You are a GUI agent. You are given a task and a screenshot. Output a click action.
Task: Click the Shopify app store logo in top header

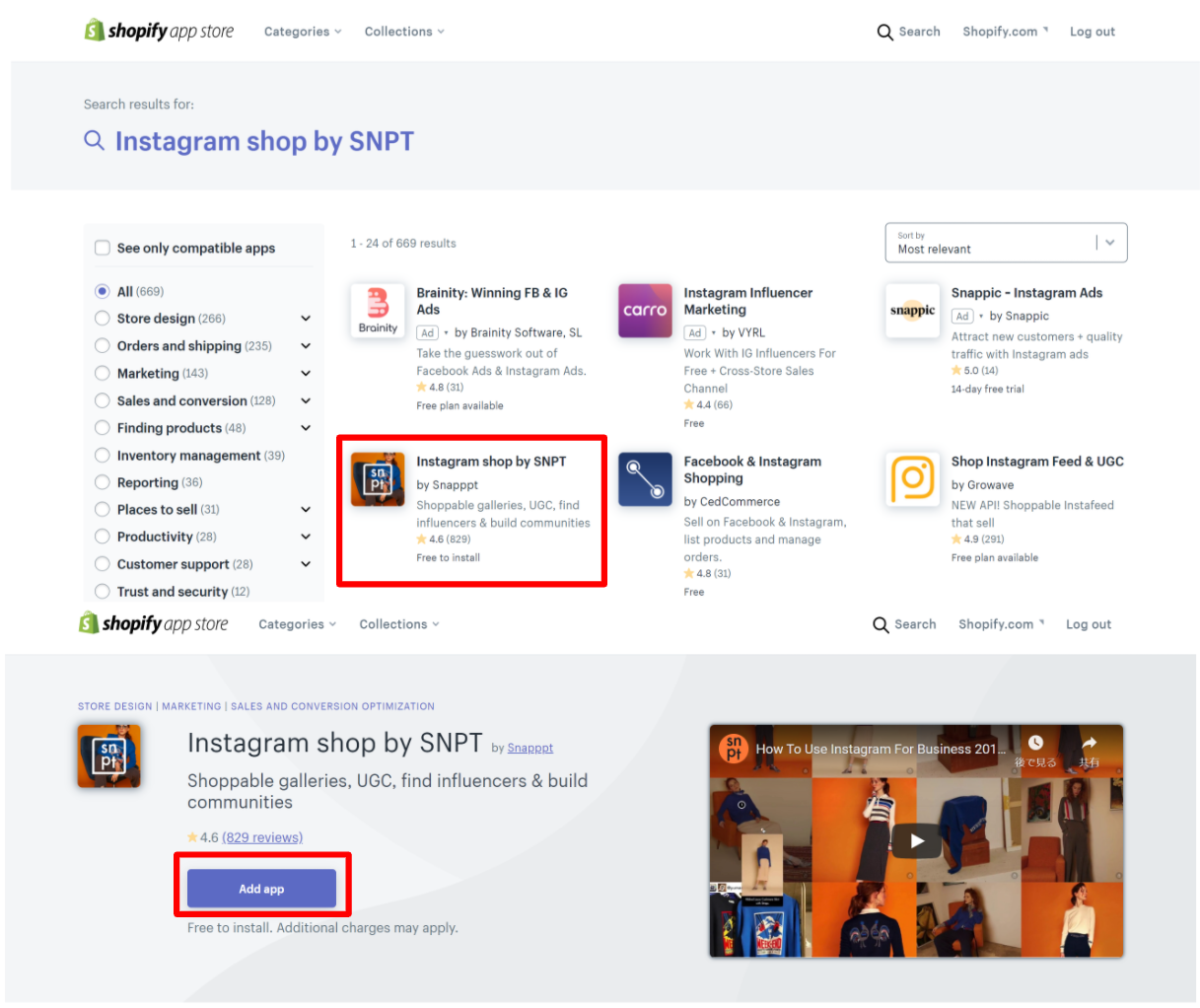159,31
